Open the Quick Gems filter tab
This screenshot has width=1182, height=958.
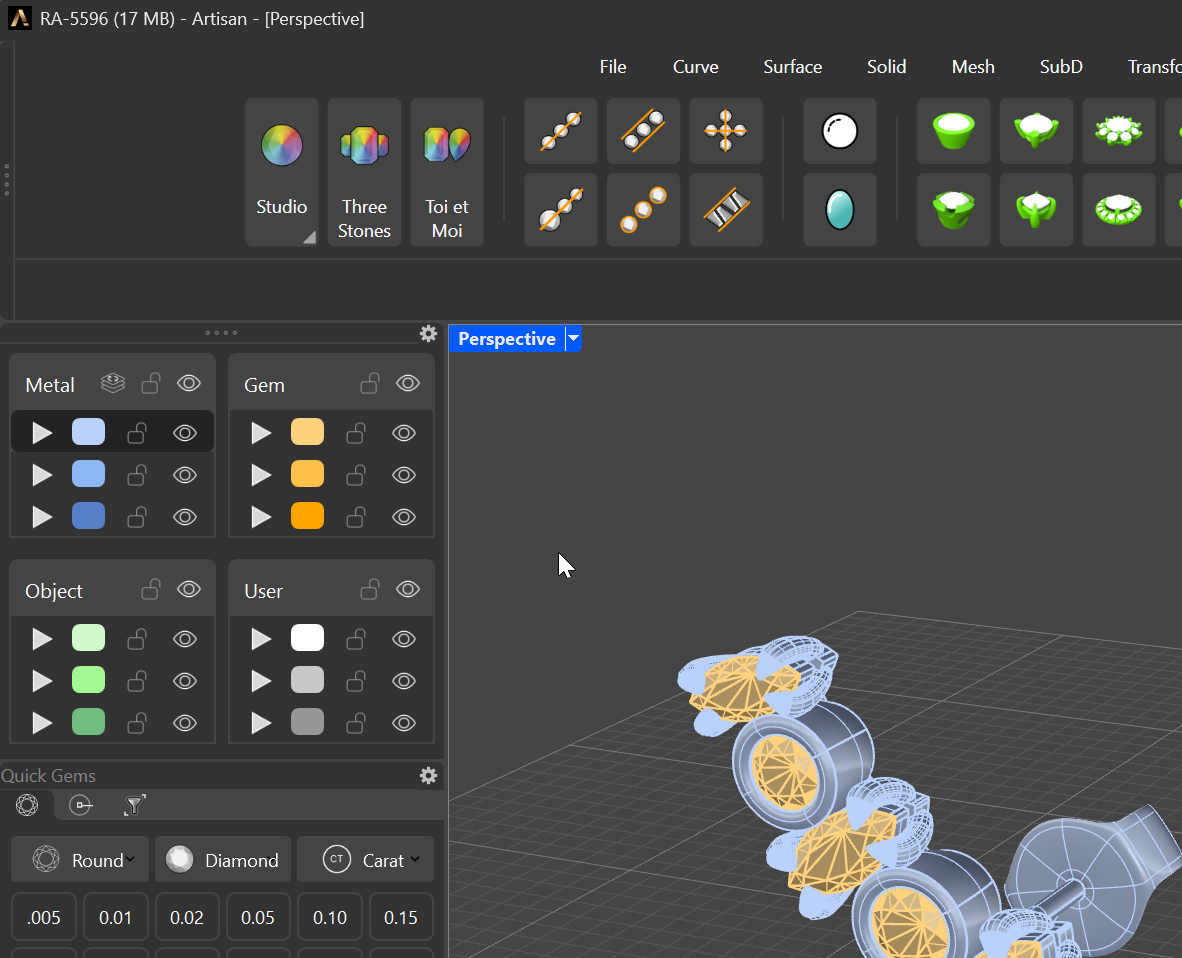click(134, 805)
